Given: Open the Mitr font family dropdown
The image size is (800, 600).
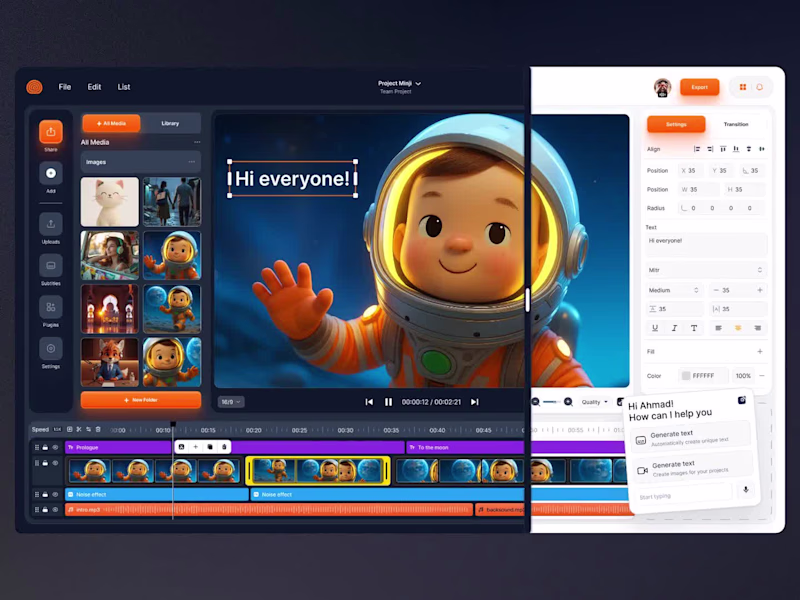Looking at the screenshot, I should 705,270.
